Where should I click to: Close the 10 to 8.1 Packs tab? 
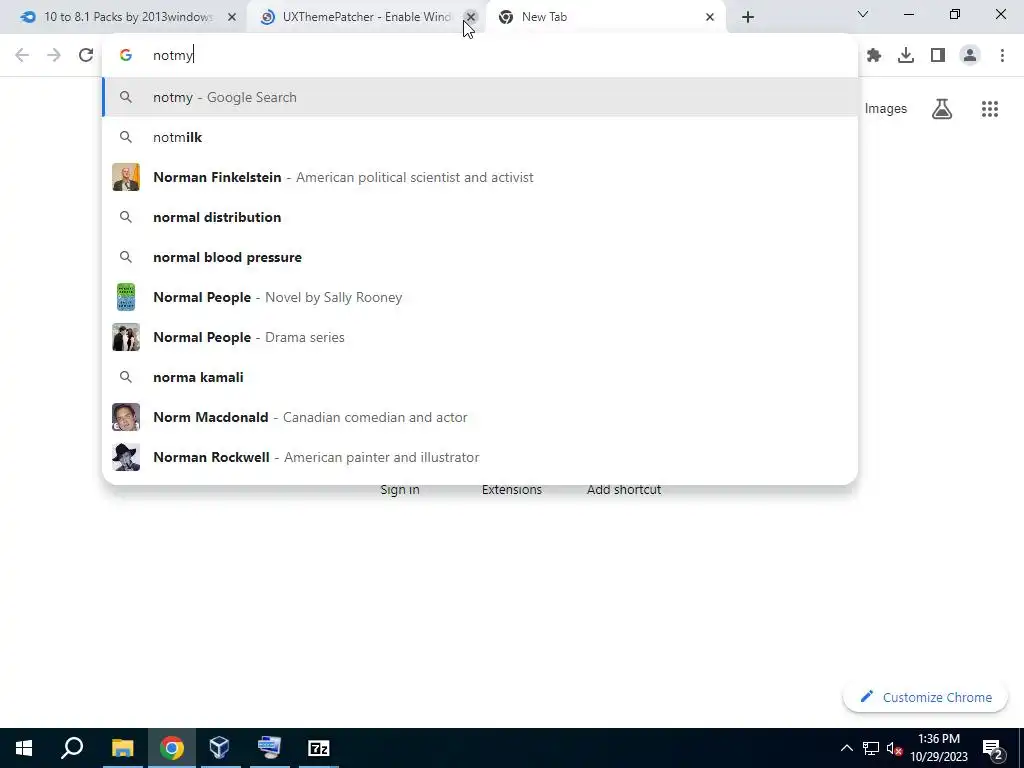click(x=232, y=17)
